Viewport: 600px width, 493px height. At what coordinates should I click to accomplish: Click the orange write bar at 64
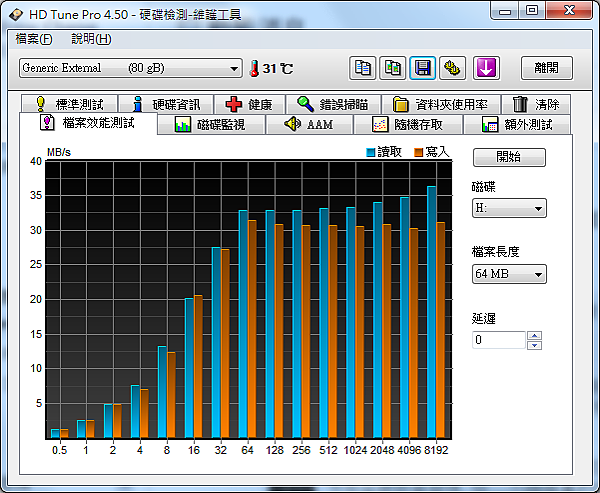coord(252,329)
